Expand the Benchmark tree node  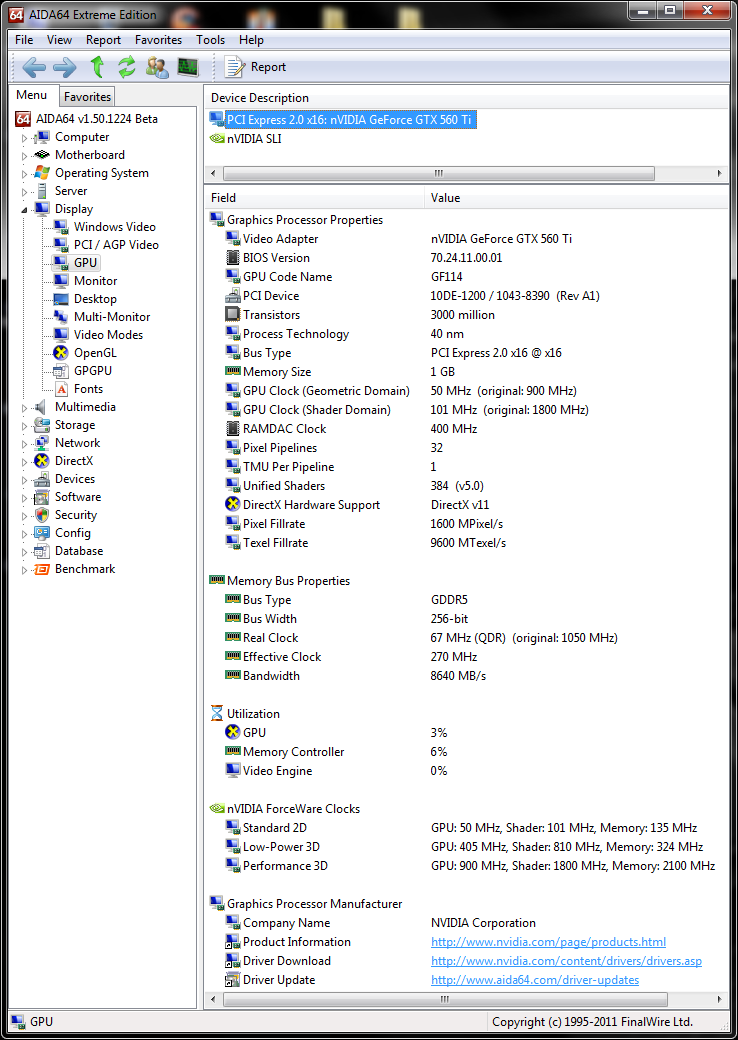pos(25,570)
